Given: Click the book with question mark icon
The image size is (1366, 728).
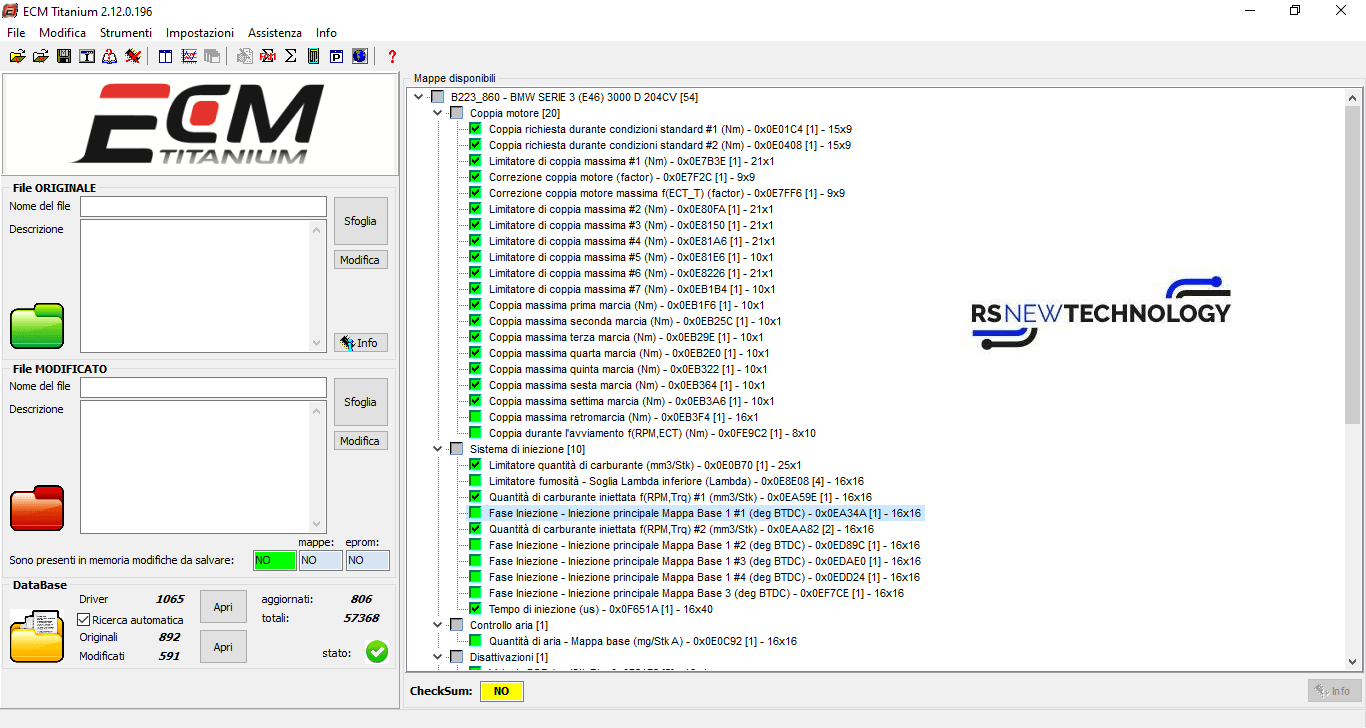Looking at the screenshot, I should click(110, 56).
